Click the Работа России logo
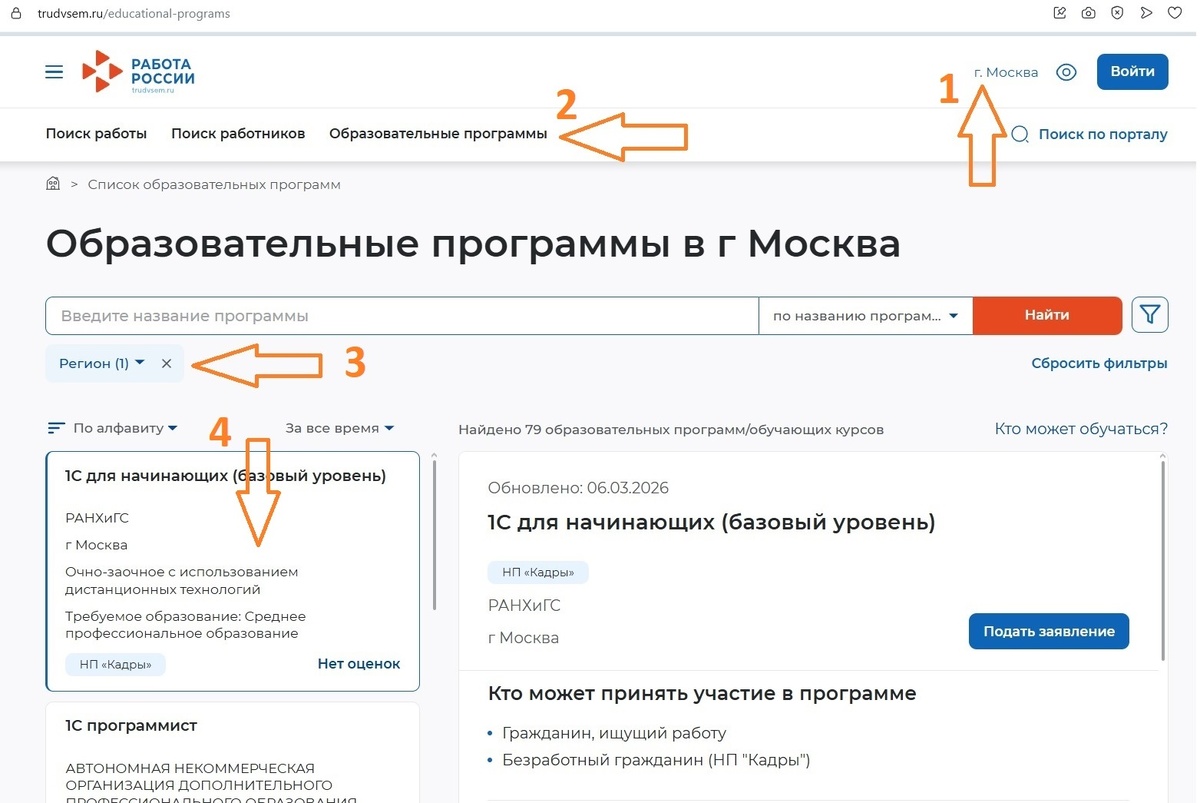The height and width of the screenshot is (803, 1200). click(x=138, y=72)
